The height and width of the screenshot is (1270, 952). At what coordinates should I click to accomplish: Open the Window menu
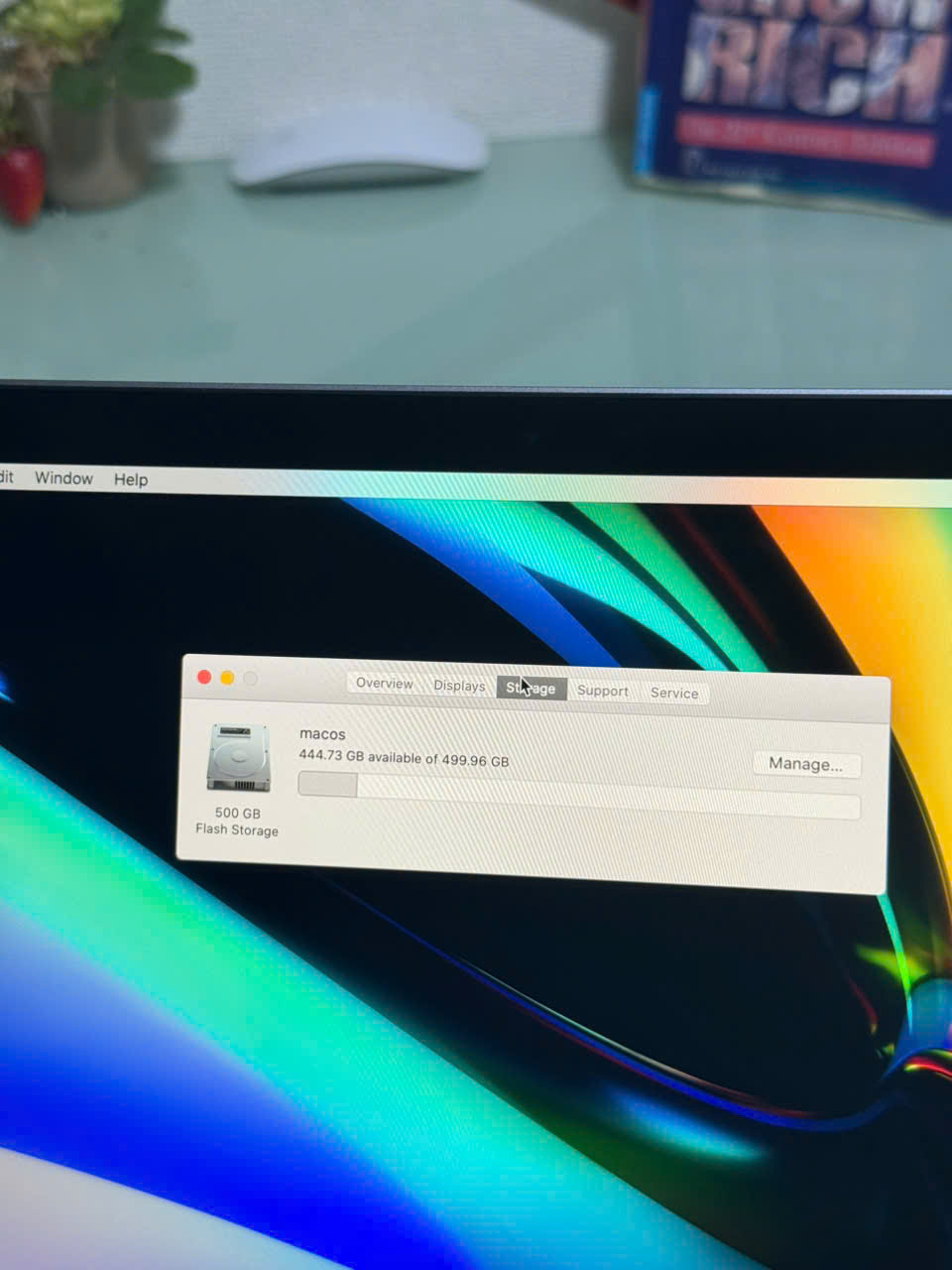point(63,478)
